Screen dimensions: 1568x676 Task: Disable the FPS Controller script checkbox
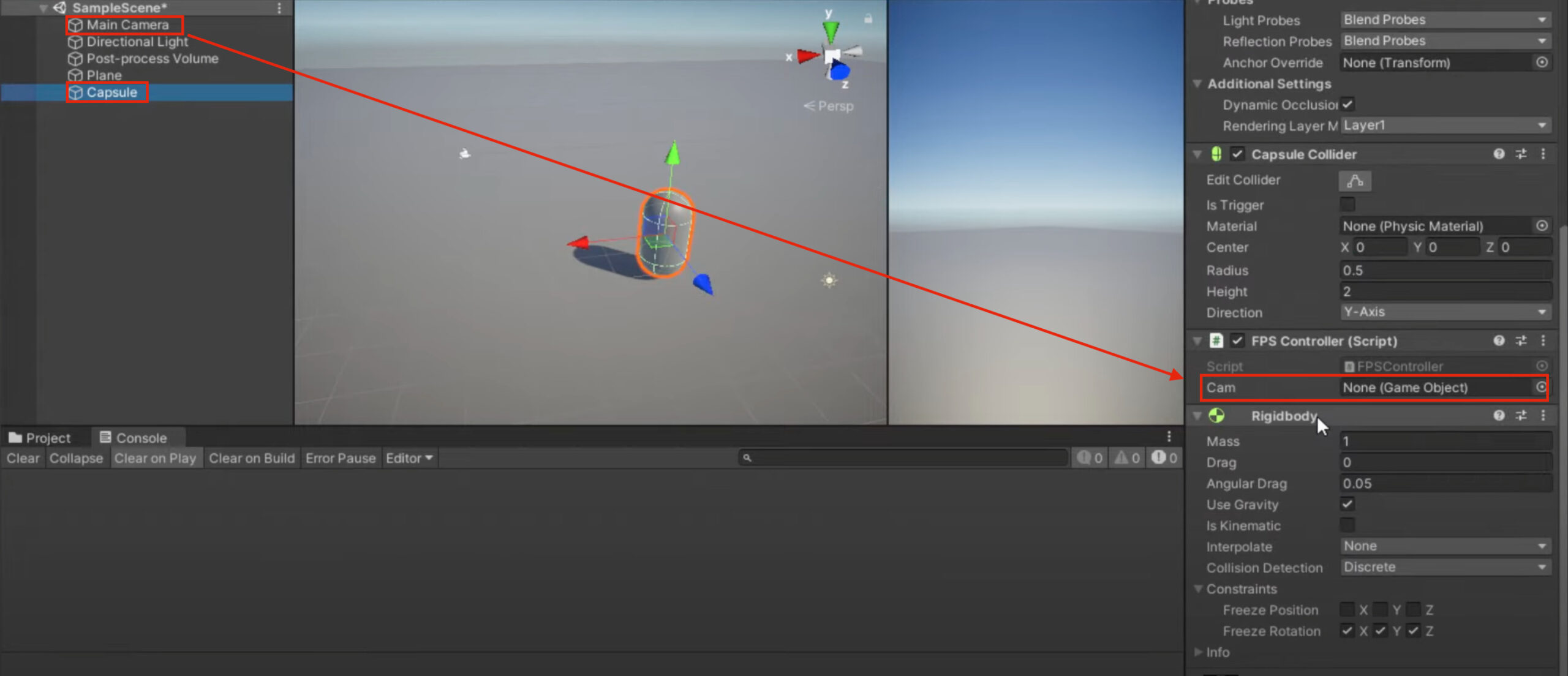(x=1237, y=340)
